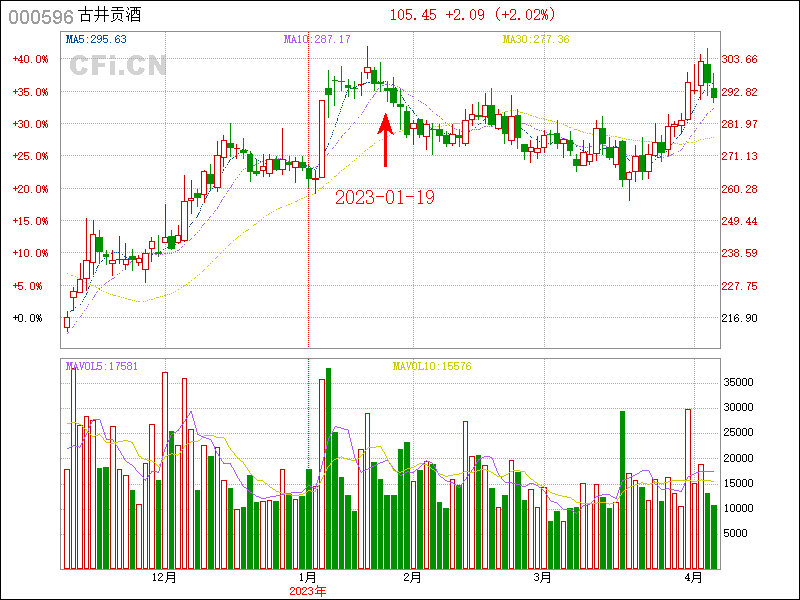The width and height of the screenshot is (800, 600).
Task: Click the +35.0% axis label
Action: click(x=30, y=92)
